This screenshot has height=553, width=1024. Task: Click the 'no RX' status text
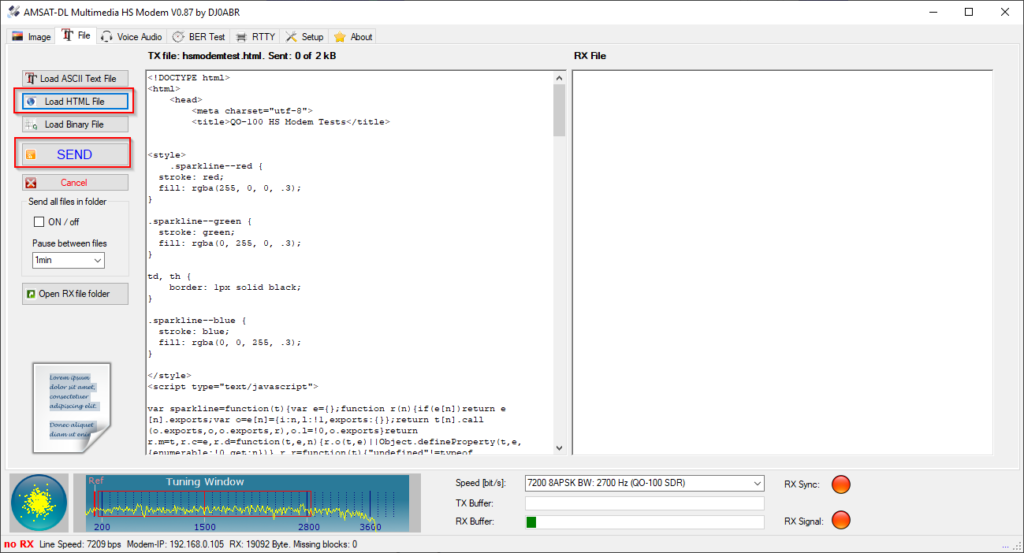(19, 544)
